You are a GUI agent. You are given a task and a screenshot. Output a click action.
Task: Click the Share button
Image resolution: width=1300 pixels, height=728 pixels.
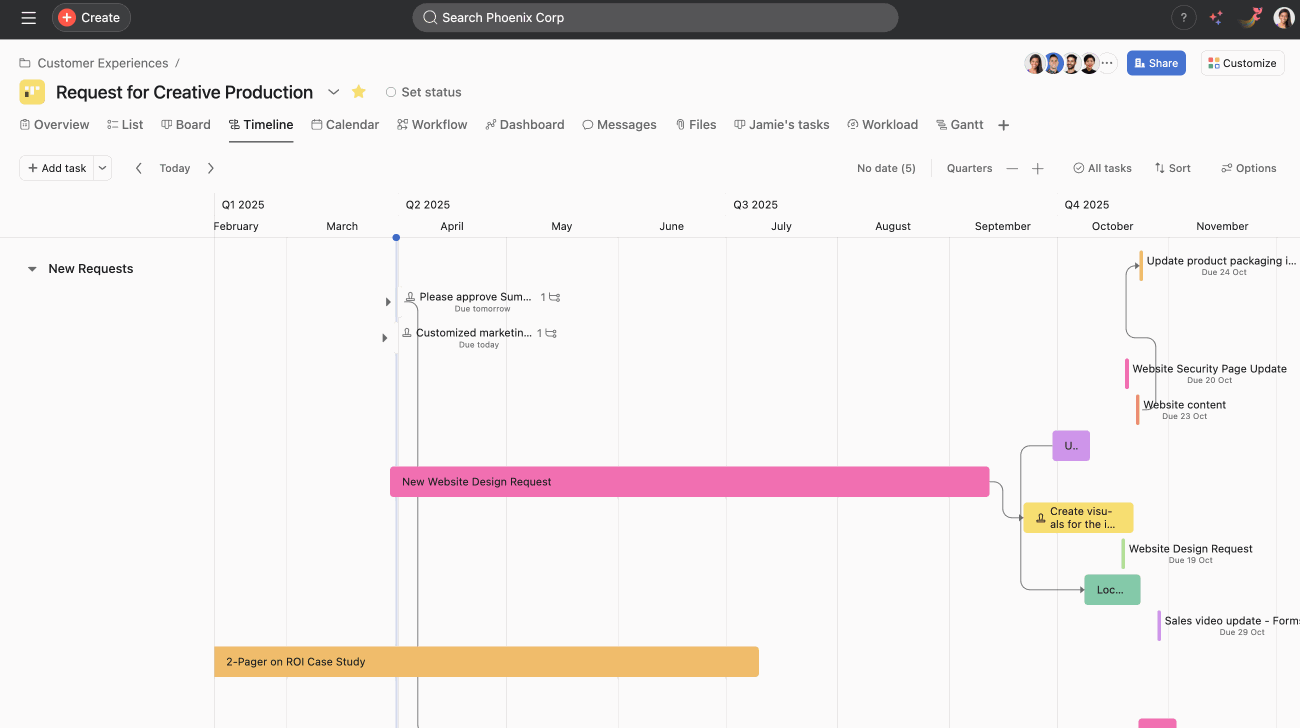[1156, 62]
